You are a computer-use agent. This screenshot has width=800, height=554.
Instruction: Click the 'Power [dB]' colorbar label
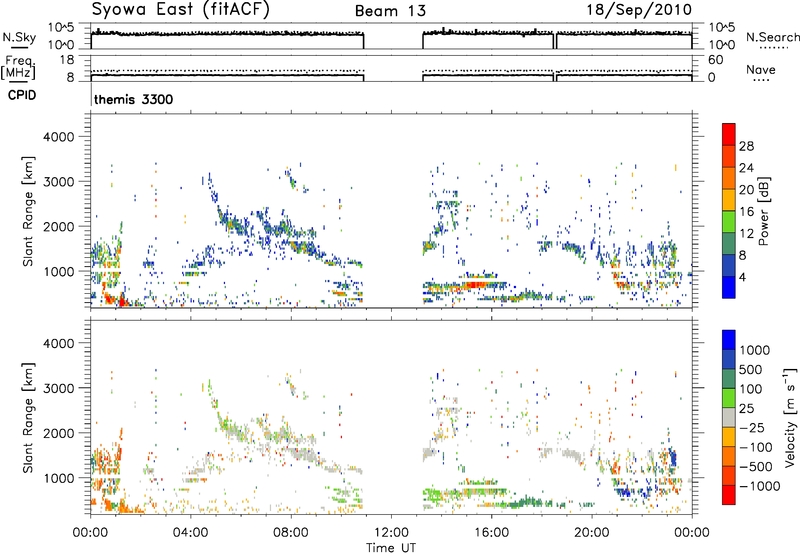(764, 211)
